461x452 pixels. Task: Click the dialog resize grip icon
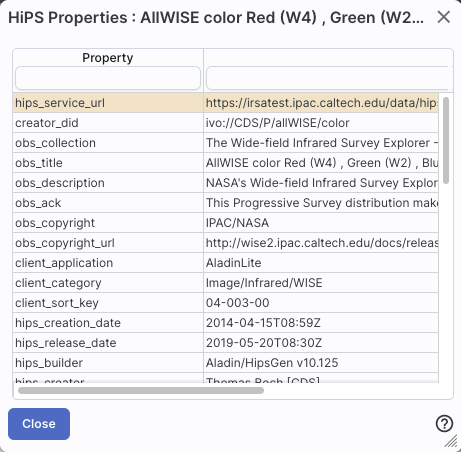tap(452, 441)
